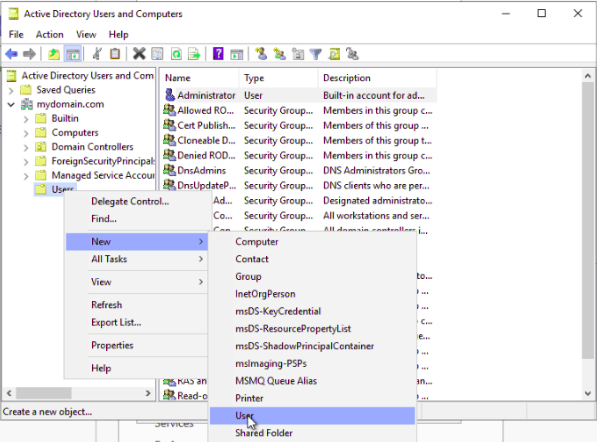Click the green Refresh toolbar icon
Viewport: 597px width, 442px height.
(176, 54)
